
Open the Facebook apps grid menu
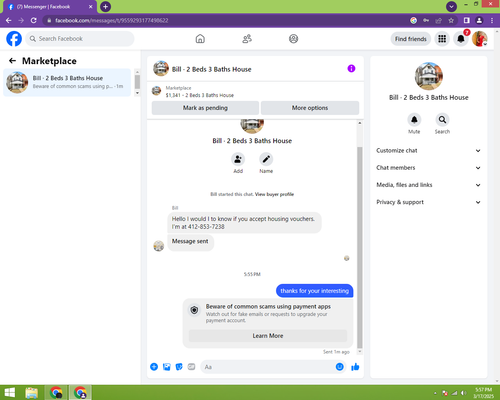pos(442,39)
